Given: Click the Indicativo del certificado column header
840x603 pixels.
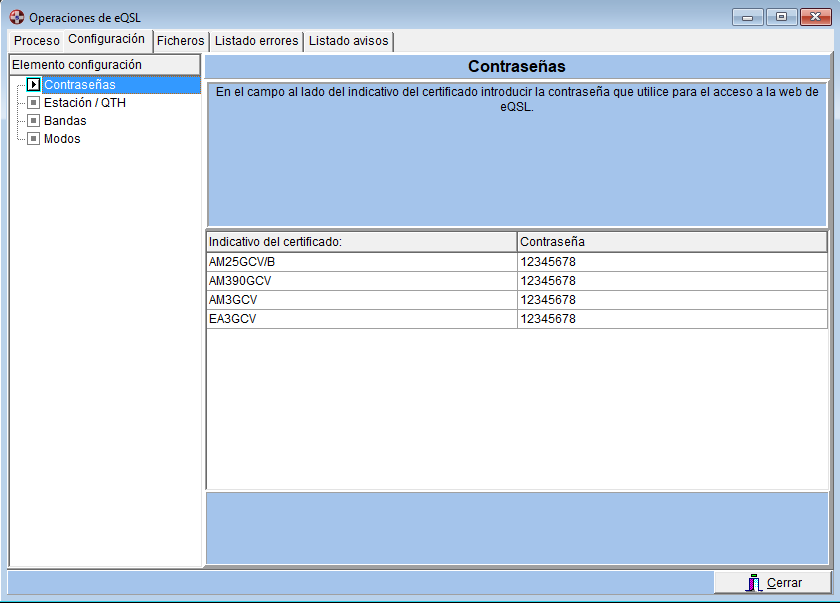Looking at the screenshot, I should 361,242.
